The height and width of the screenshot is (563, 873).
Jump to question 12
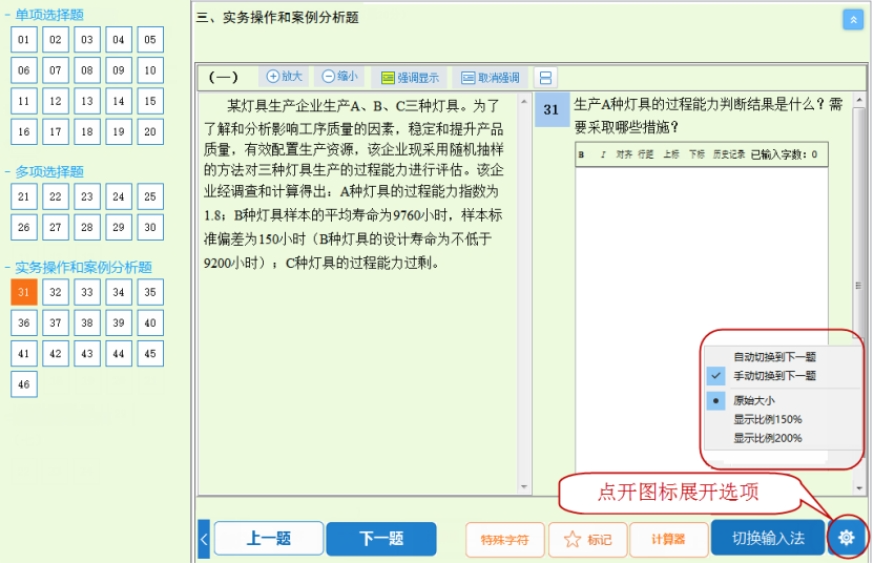[x=55, y=101]
